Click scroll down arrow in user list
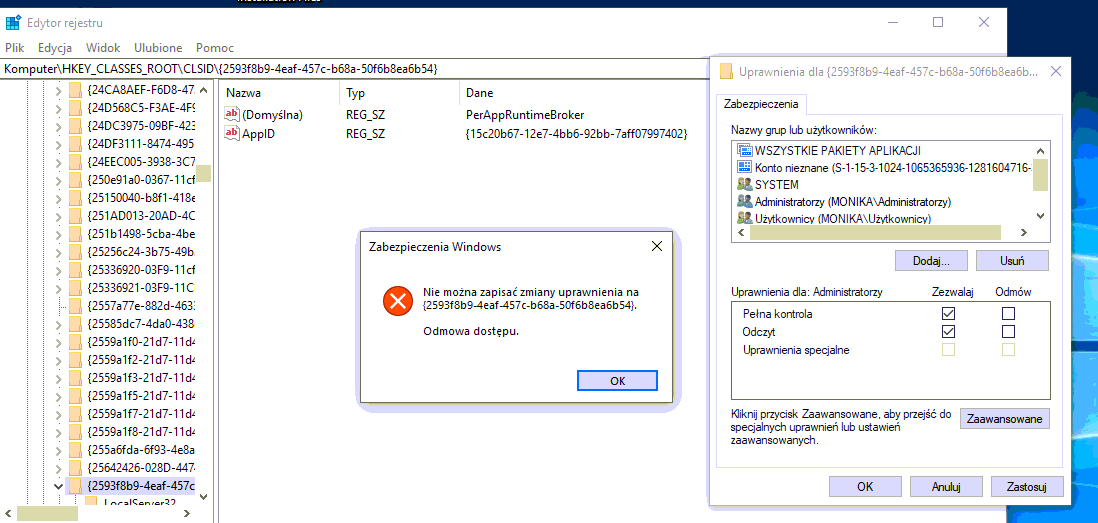 [x=1040, y=216]
